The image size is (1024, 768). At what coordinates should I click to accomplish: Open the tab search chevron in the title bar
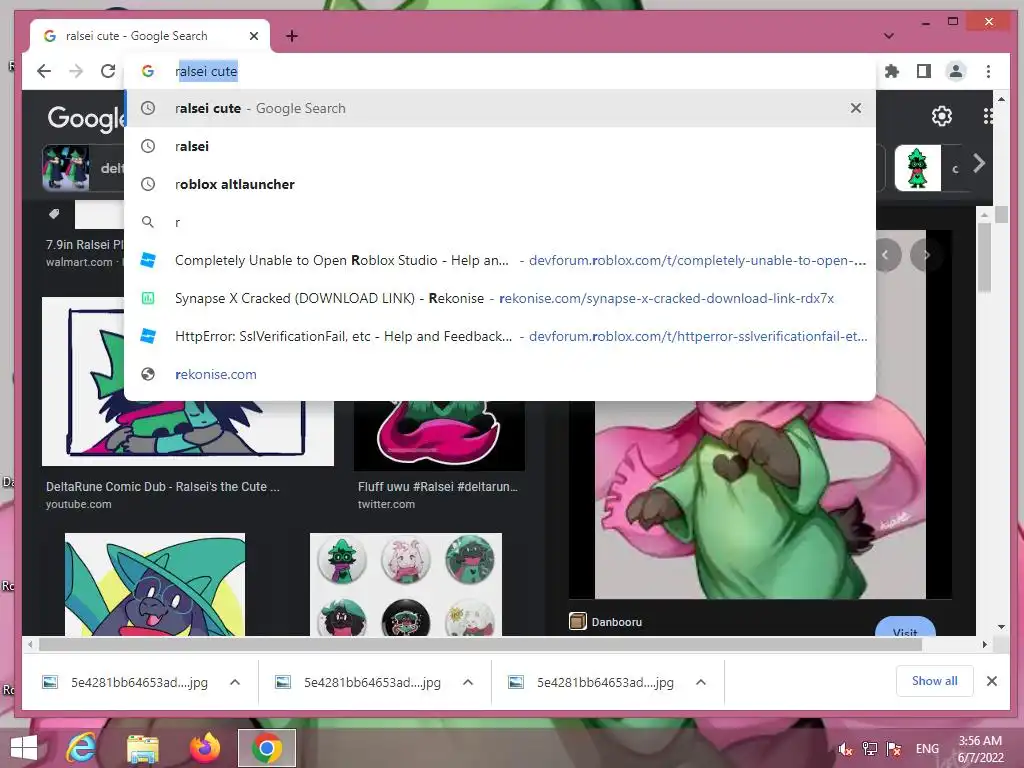(889, 36)
